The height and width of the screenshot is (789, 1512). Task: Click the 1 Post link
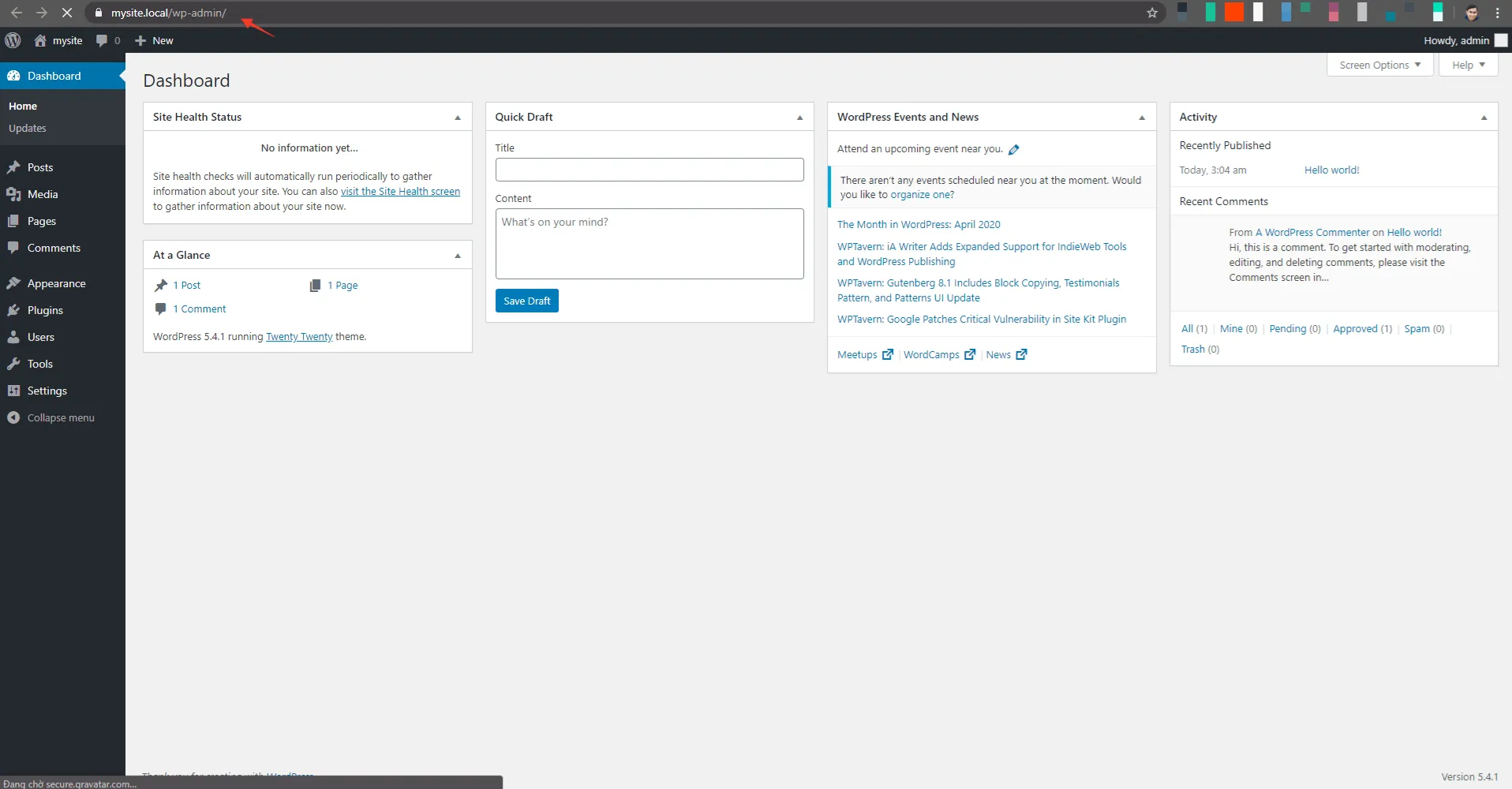click(187, 285)
